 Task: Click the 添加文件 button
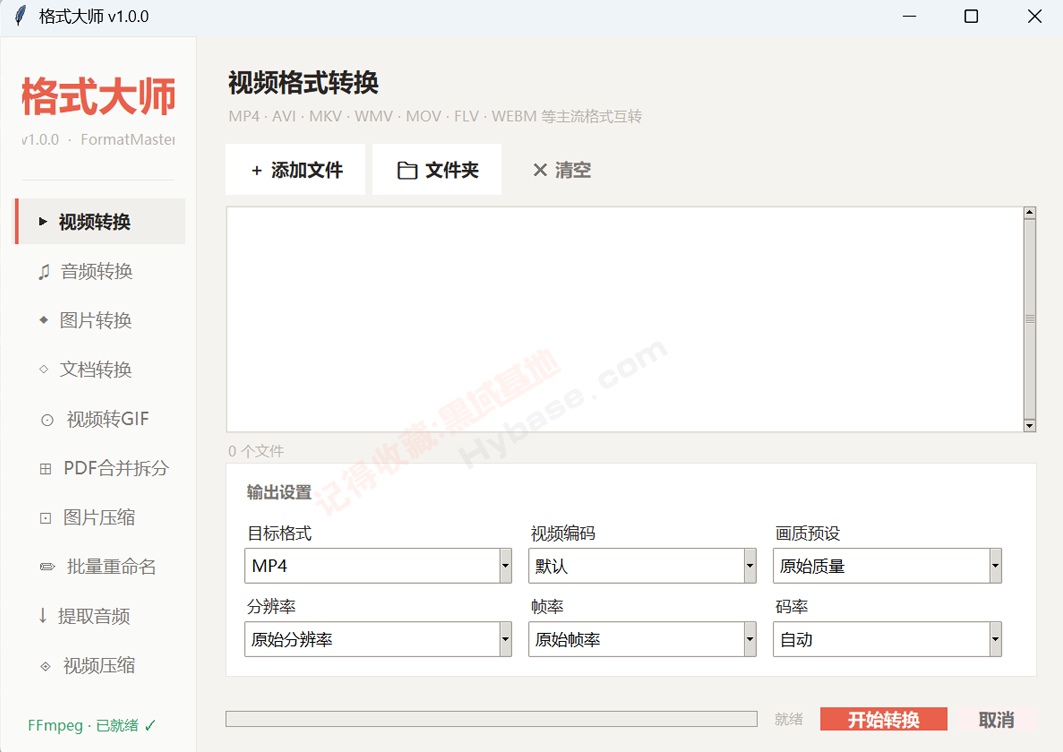(296, 170)
